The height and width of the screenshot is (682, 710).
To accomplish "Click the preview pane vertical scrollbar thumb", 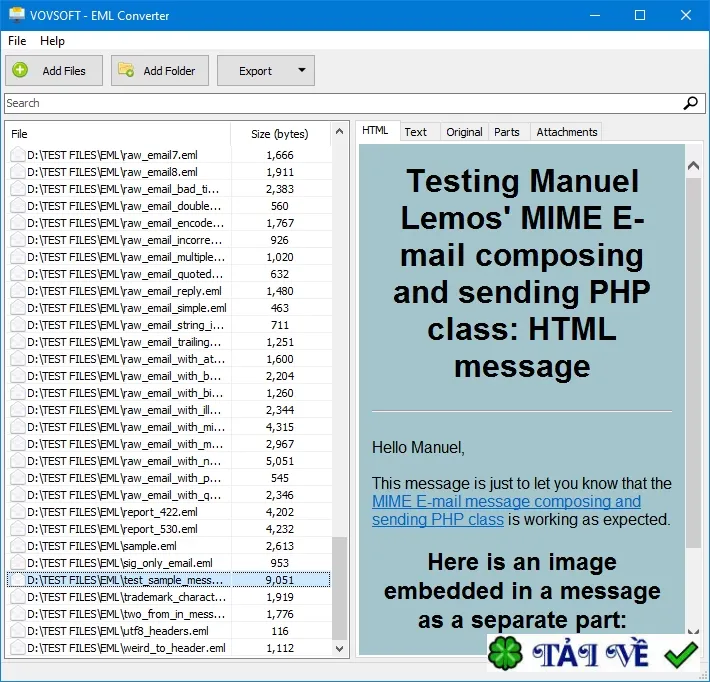I will pos(693,362).
